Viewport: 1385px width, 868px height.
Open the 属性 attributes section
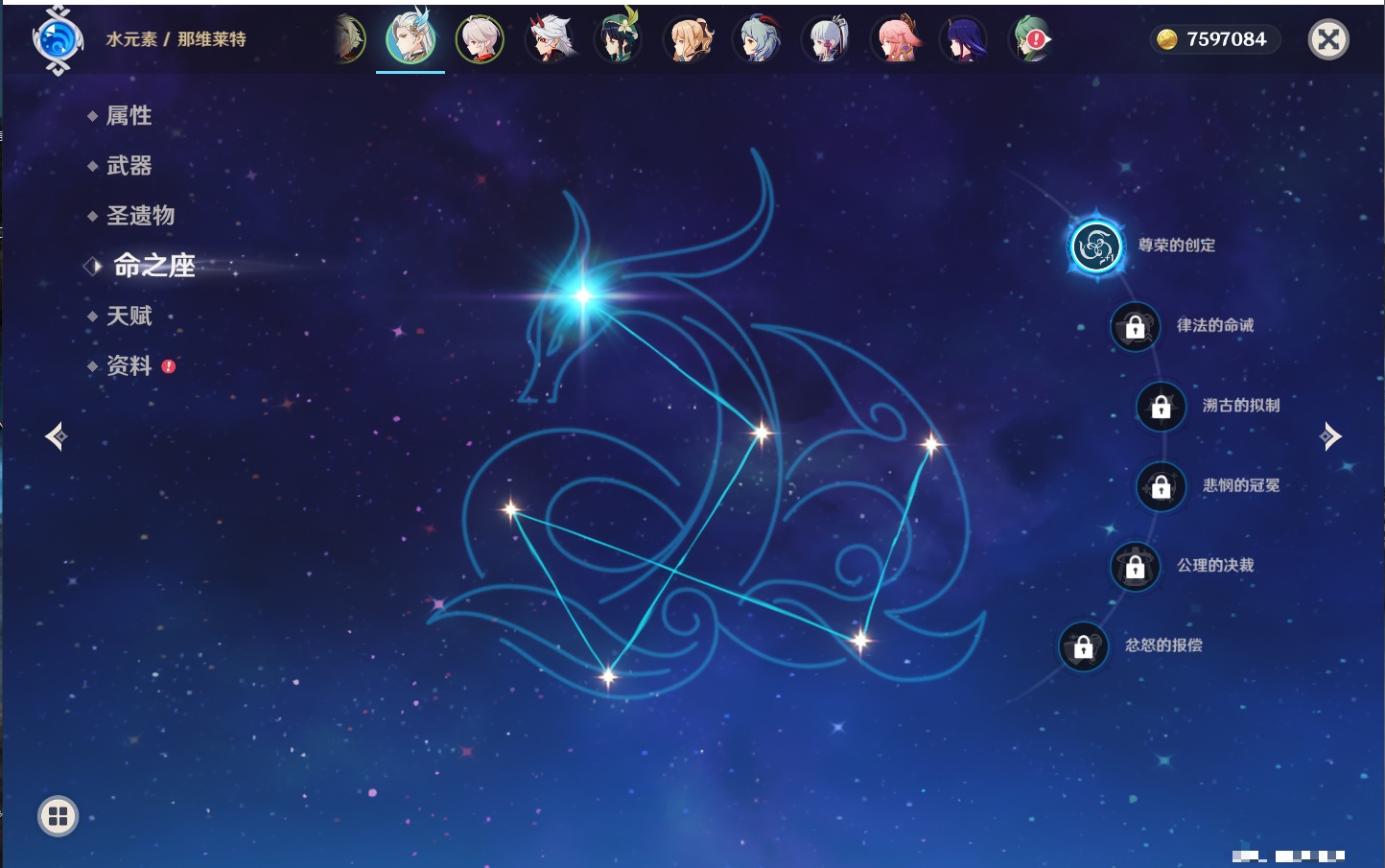[x=129, y=116]
